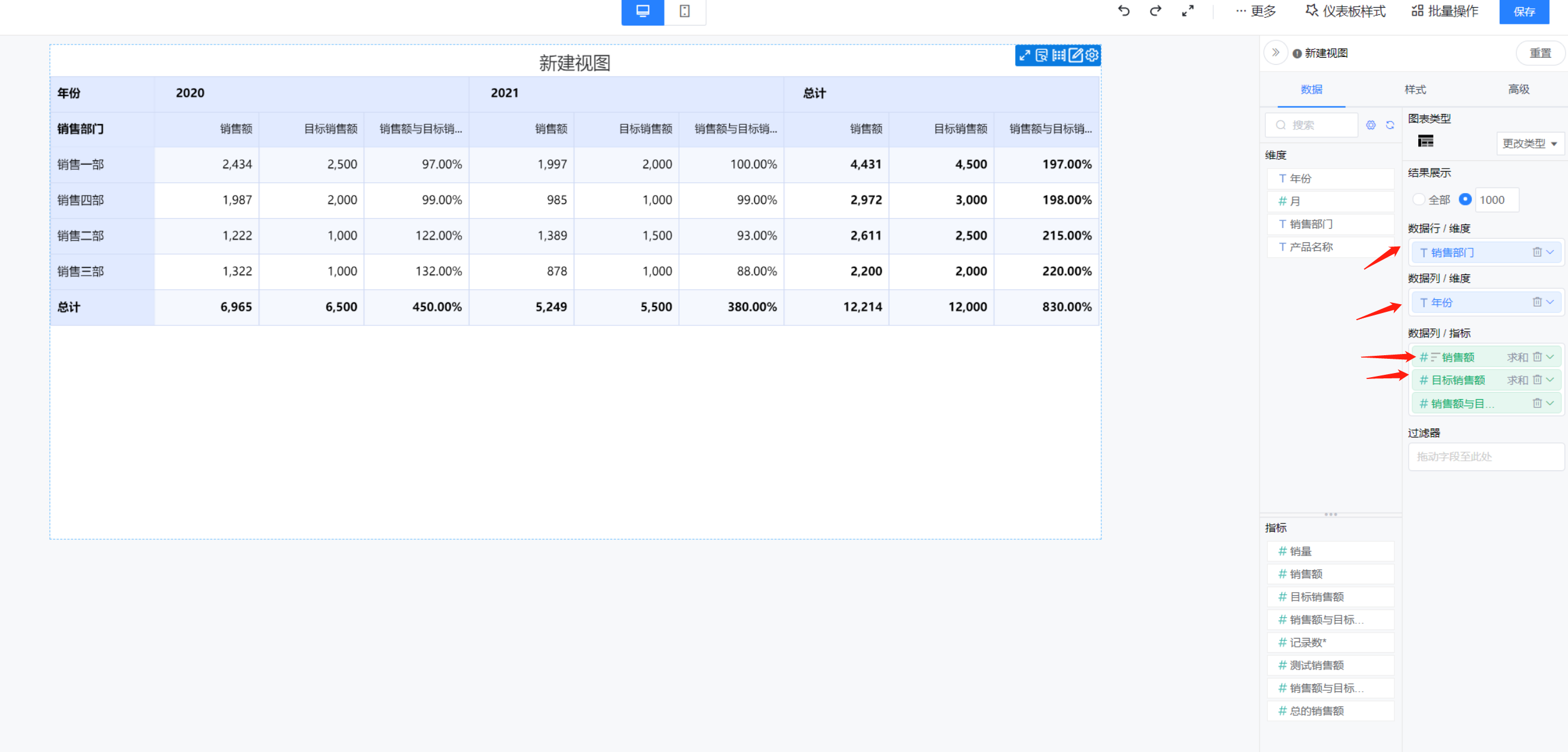
Task: Click refresh icon beside field search
Action: click(1390, 125)
